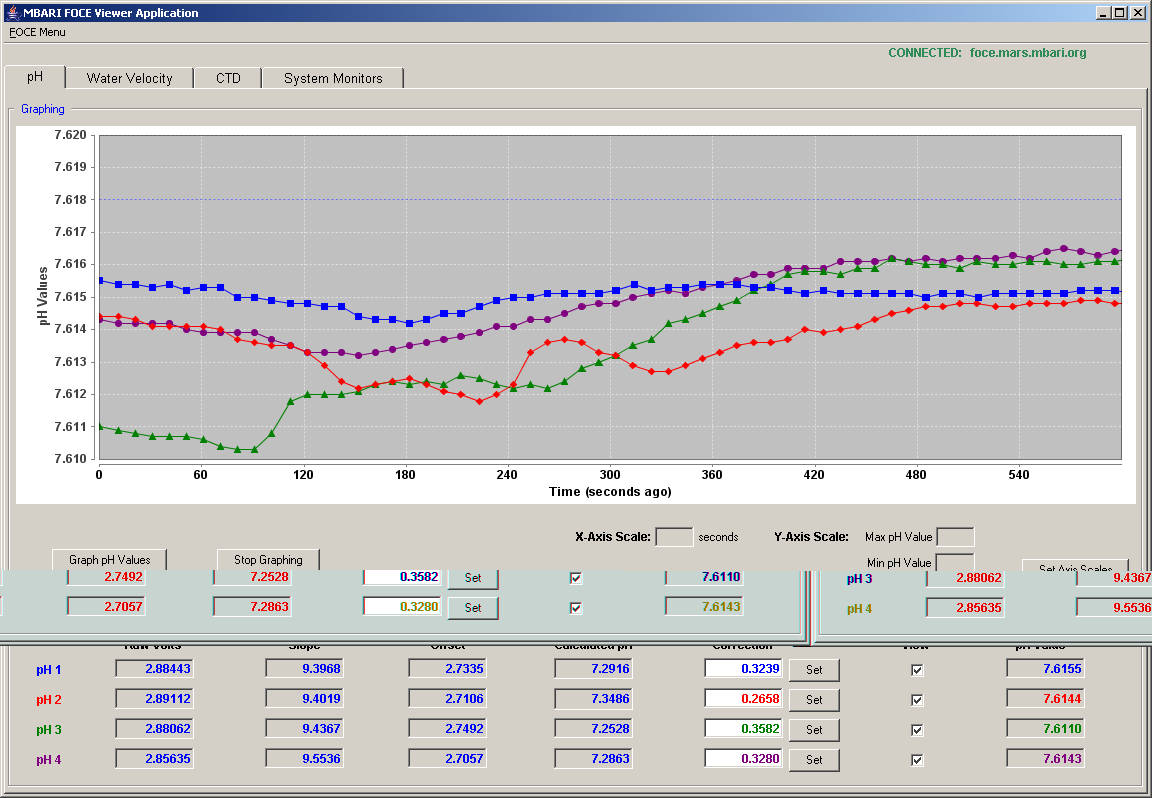Disable the pH 4 view checkbox
The width and height of the screenshot is (1152, 798).
click(917, 761)
